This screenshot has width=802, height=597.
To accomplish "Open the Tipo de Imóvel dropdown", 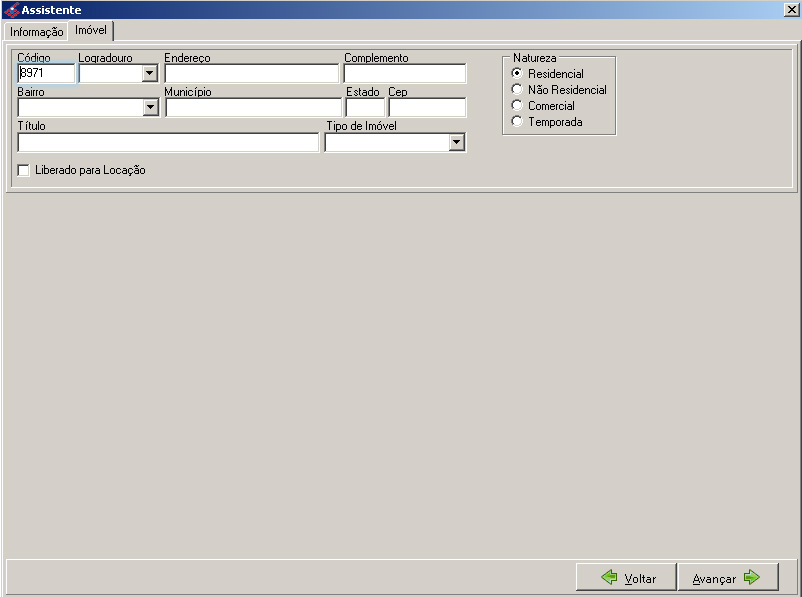I will [x=456, y=142].
